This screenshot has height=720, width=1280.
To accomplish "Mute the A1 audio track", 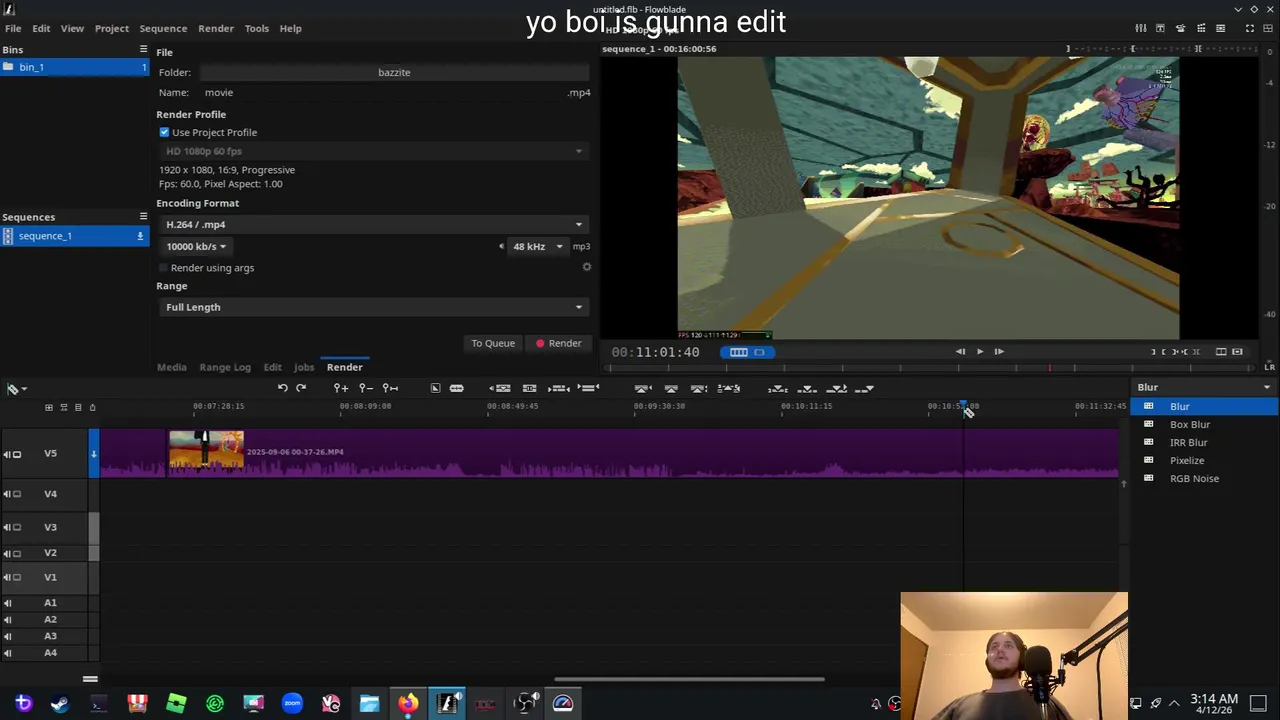I will pyautogui.click(x=7, y=603).
